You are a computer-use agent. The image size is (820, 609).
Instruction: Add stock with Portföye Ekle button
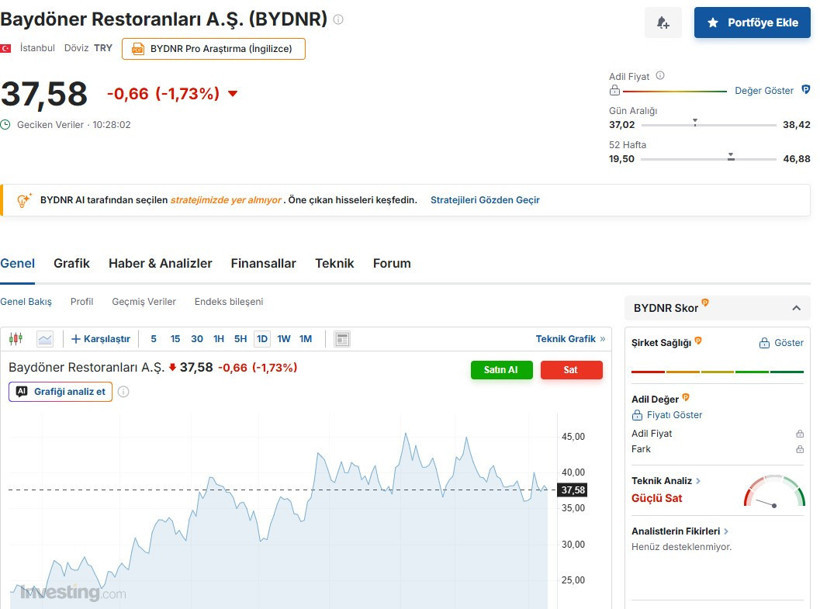pos(752,22)
